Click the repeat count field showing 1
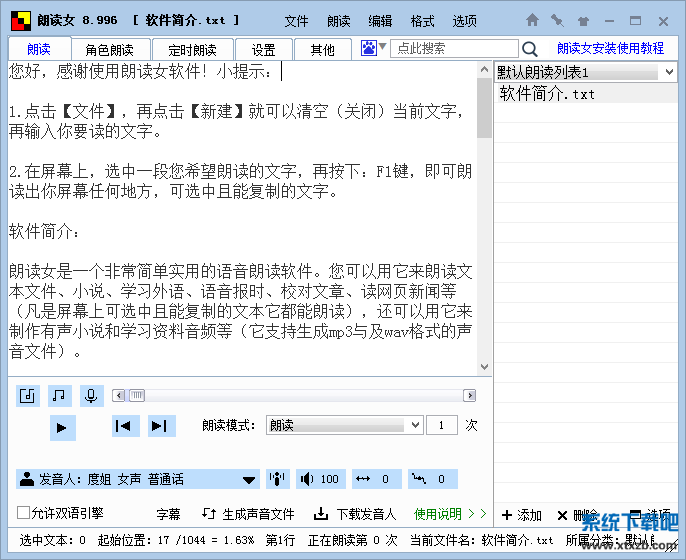Screen dimensions: 686x560 point(442,425)
